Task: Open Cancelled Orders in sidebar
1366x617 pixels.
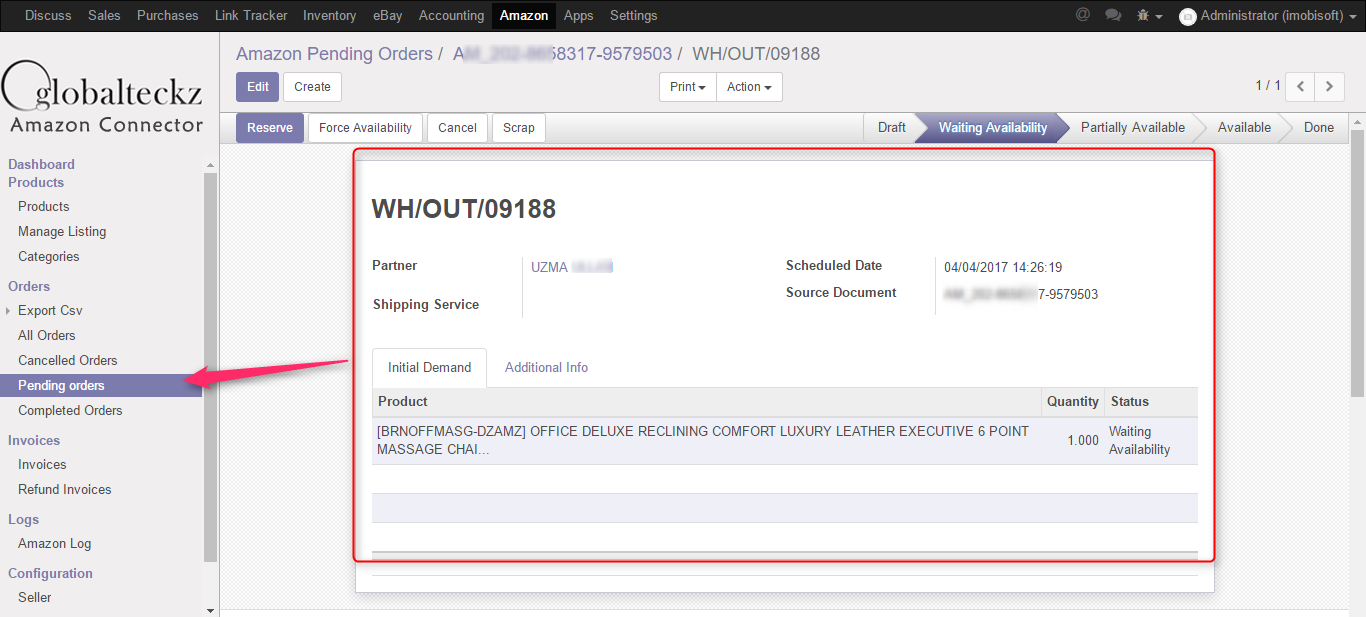Action: pos(68,361)
